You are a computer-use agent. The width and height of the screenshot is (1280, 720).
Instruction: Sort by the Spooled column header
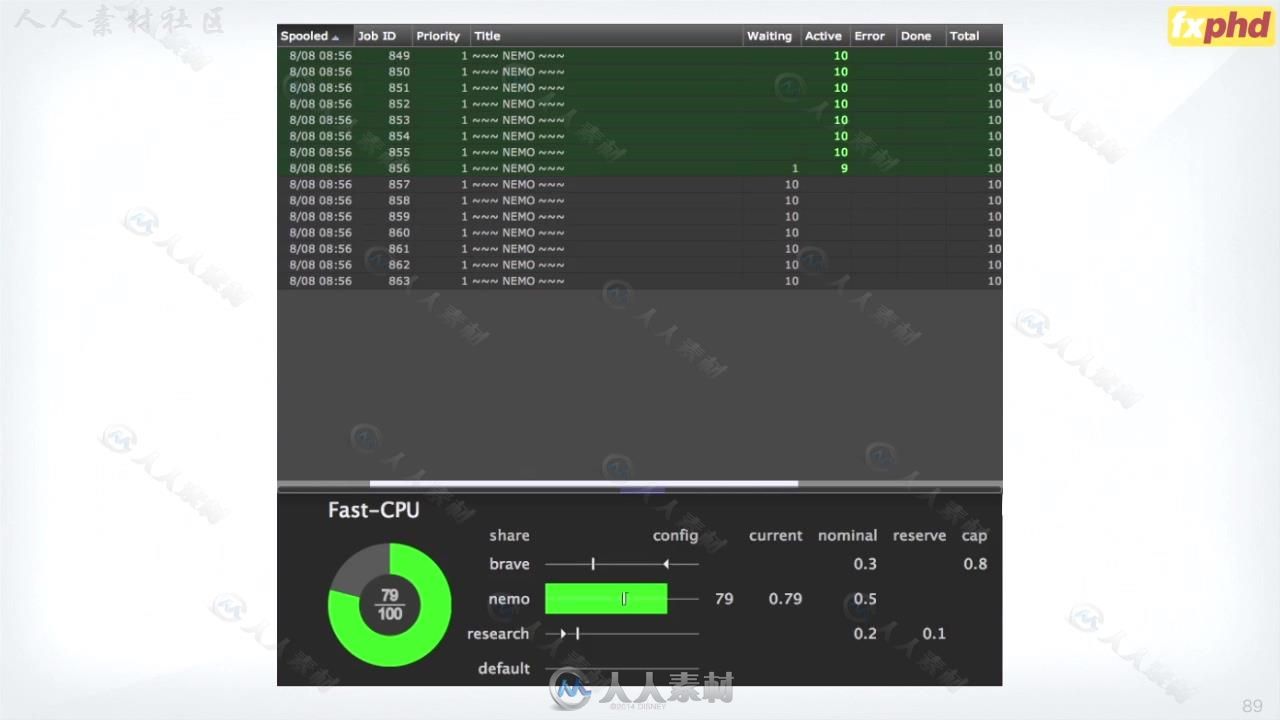315,36
